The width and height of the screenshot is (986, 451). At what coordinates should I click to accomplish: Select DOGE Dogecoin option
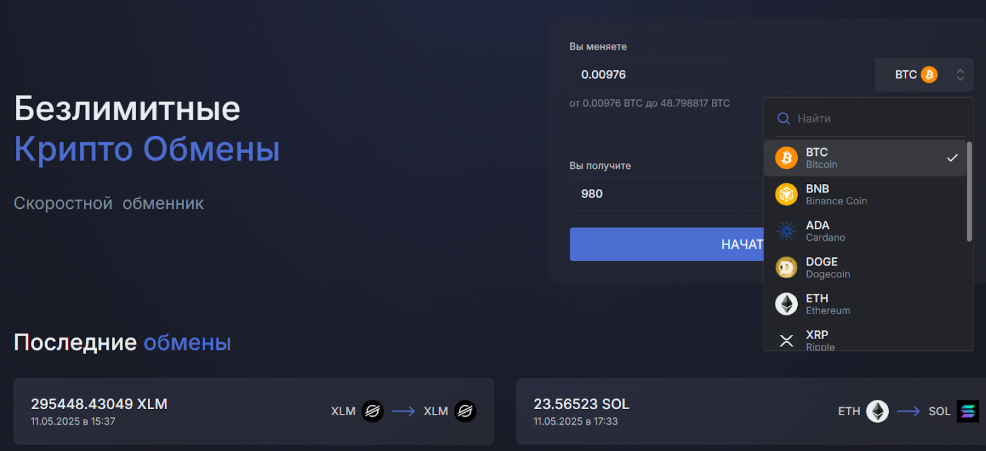tap(865, 267)
